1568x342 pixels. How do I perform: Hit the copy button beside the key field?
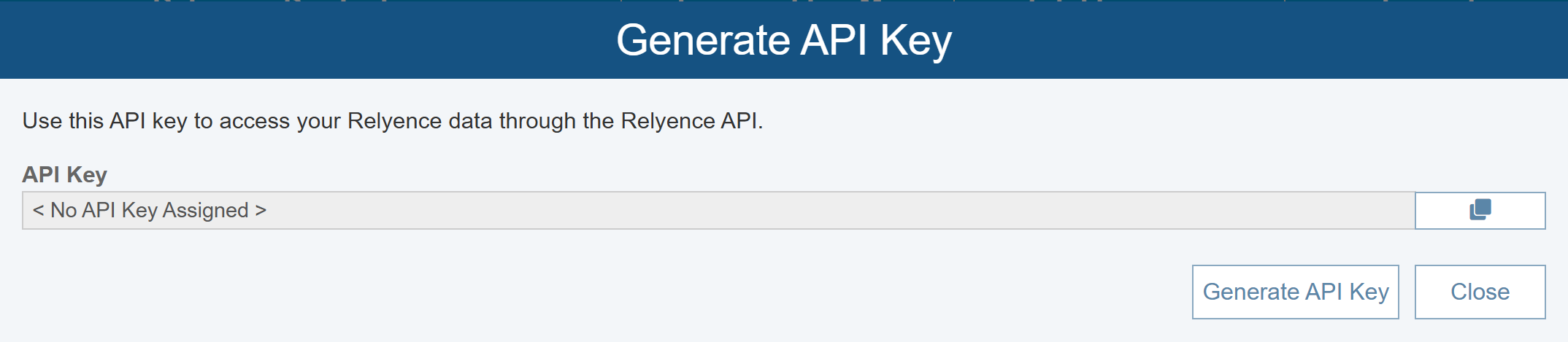[x=1480, y=210]
